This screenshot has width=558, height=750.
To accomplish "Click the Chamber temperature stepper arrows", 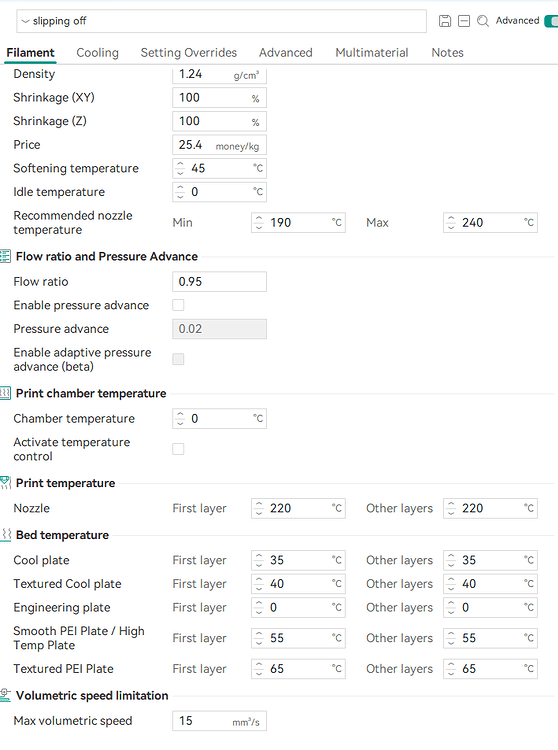I will pyautogui.click(x=180, y=419).
